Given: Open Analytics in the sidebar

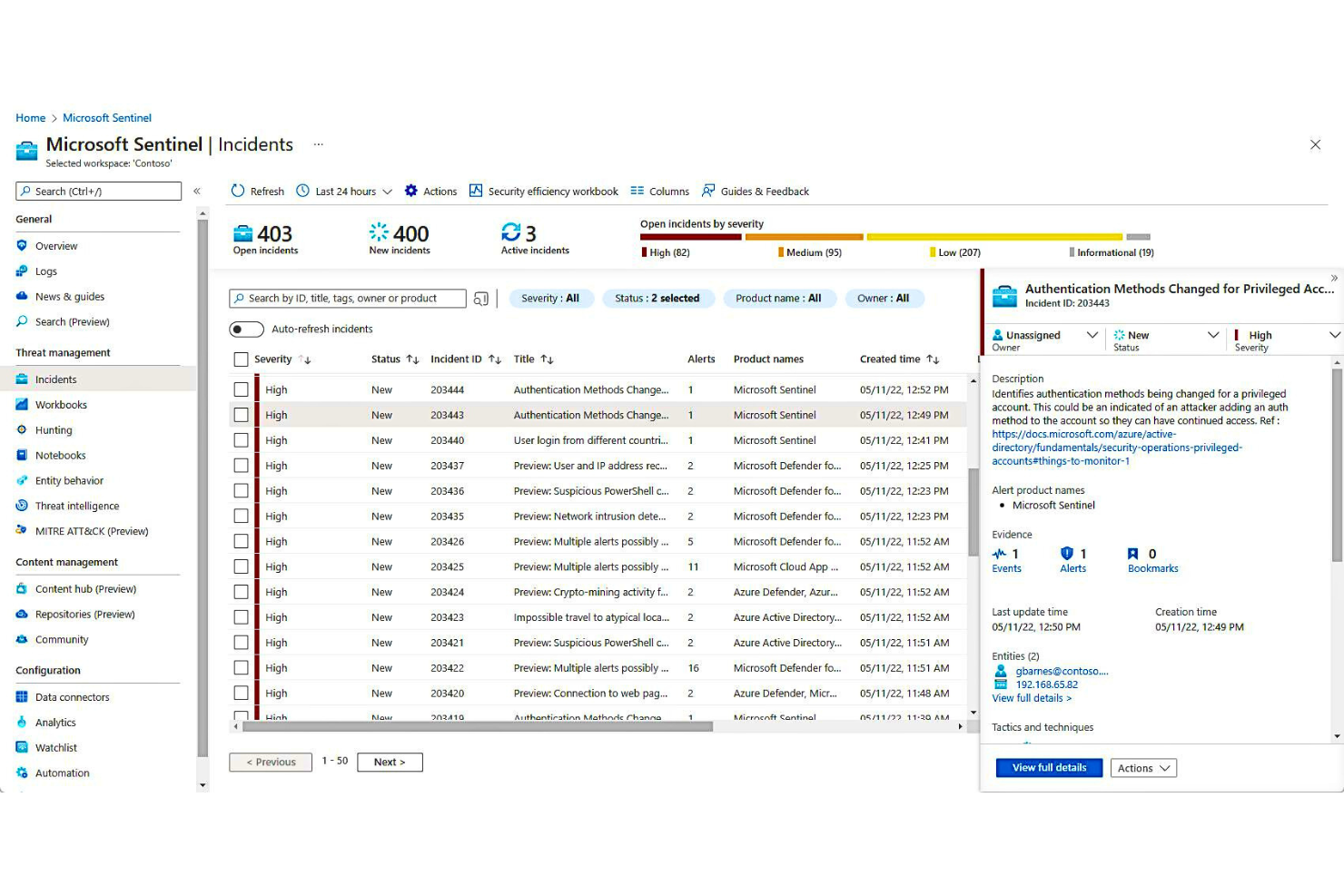Looking at the screenshot, I should click(55, 723).
